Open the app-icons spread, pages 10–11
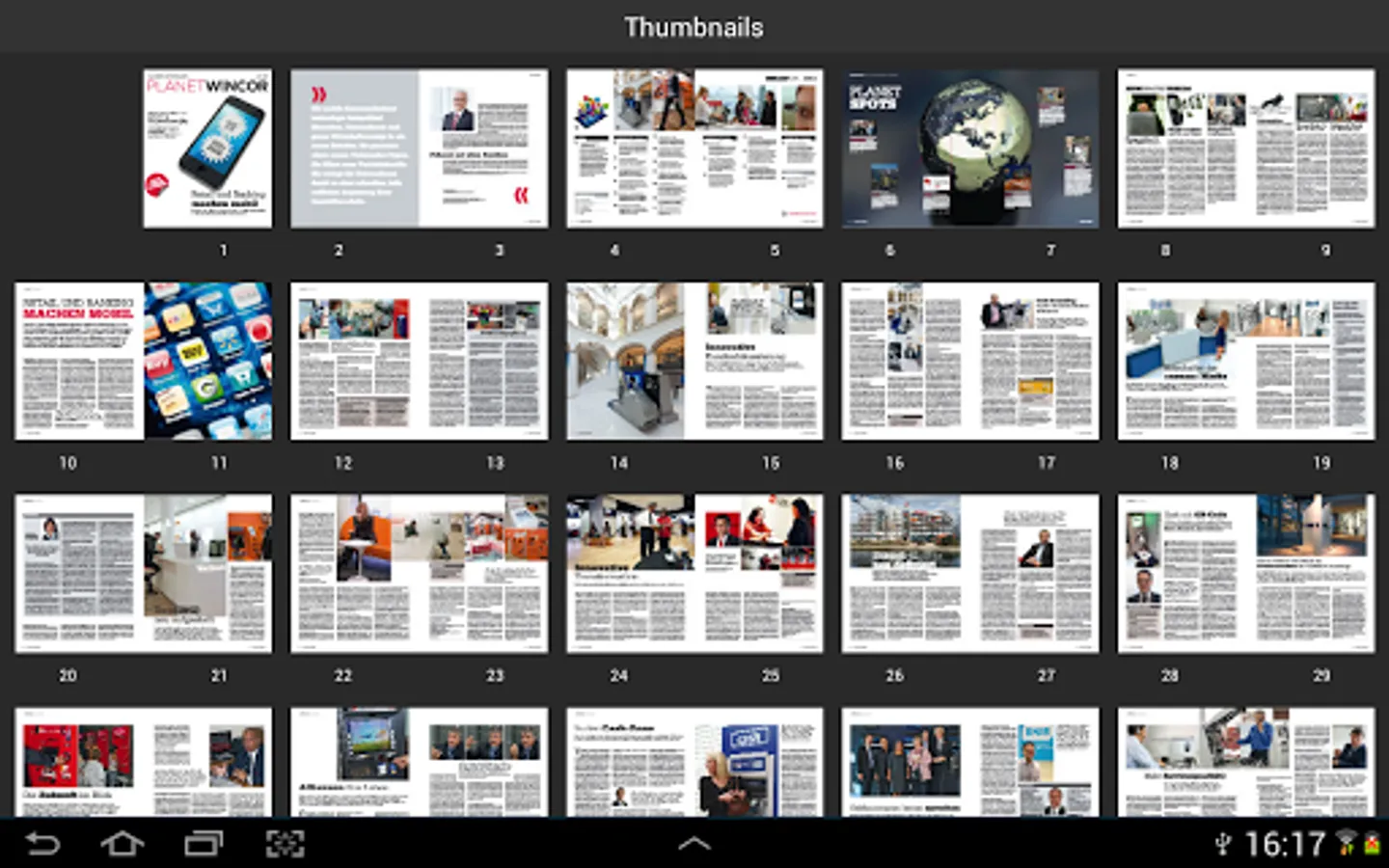Screen dimensions: 1389x868 [x=144, y=361]
